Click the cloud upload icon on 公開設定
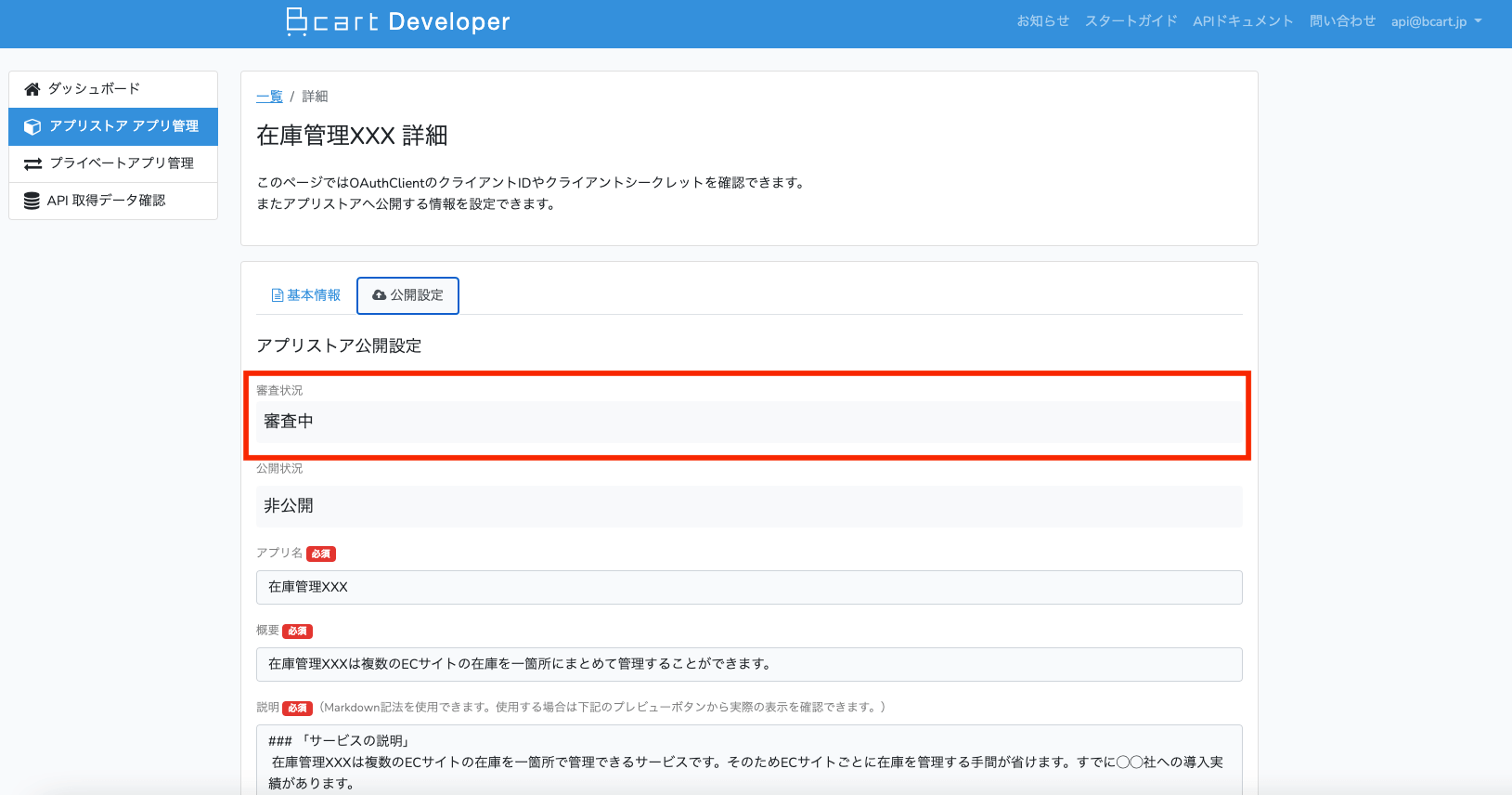 pyautogui.click(x=379, y=295)
